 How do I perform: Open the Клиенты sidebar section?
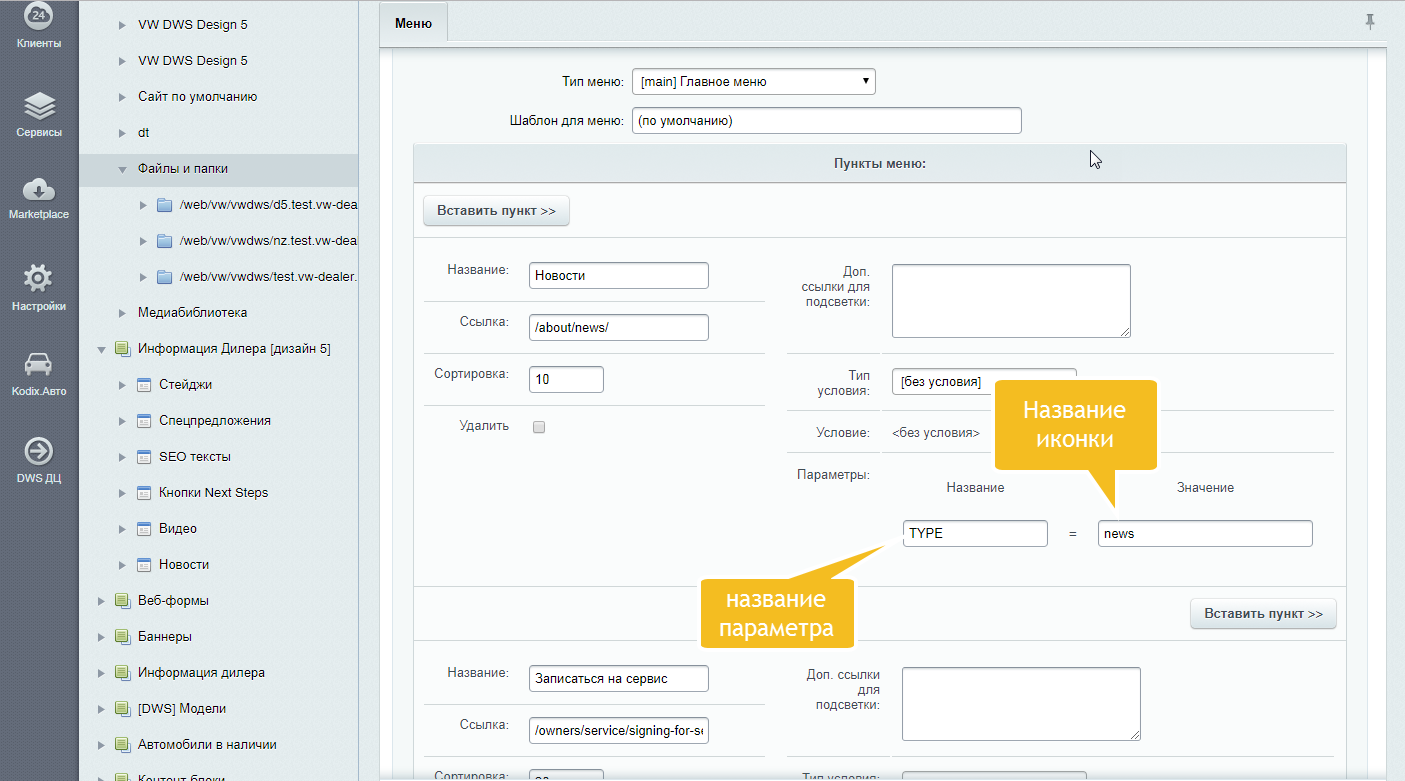pyautogui.click(x=39, y=26)
